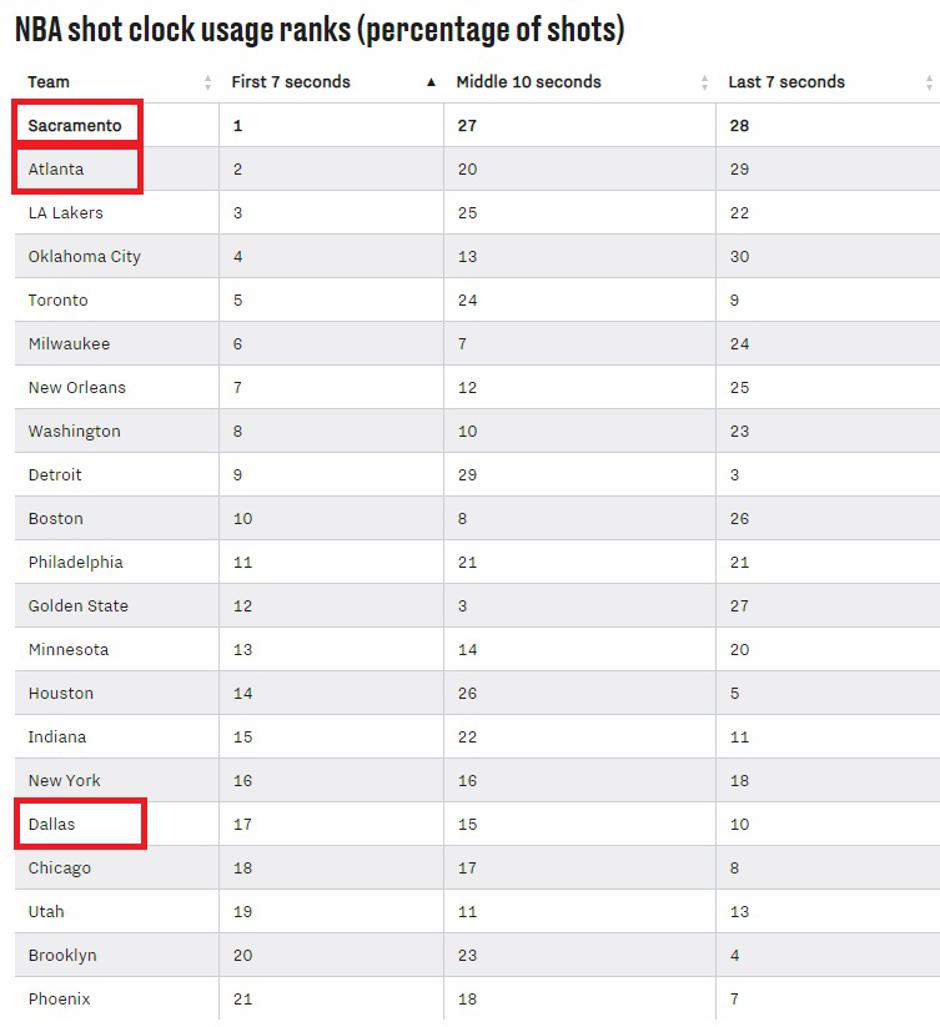
Task: Select the Atlanta team cell
Action: point(56,169)
